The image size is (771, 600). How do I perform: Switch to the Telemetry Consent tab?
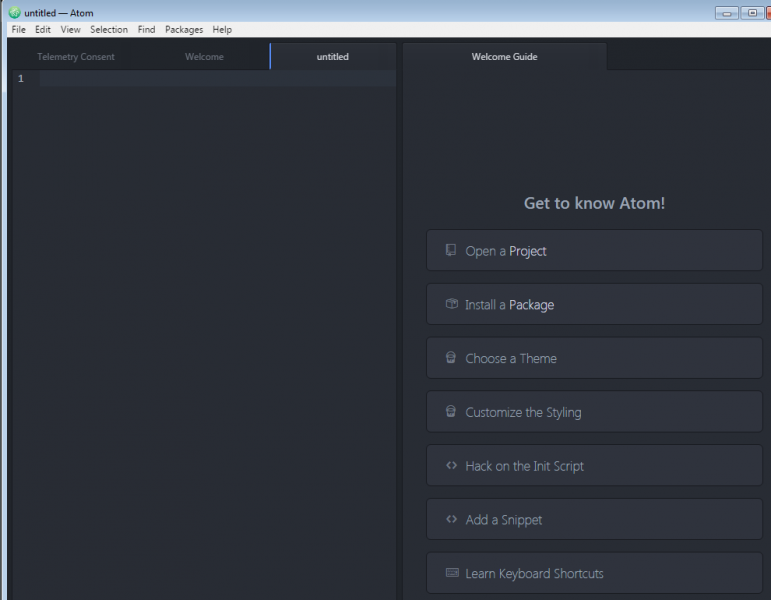click(x=76, y=57)
